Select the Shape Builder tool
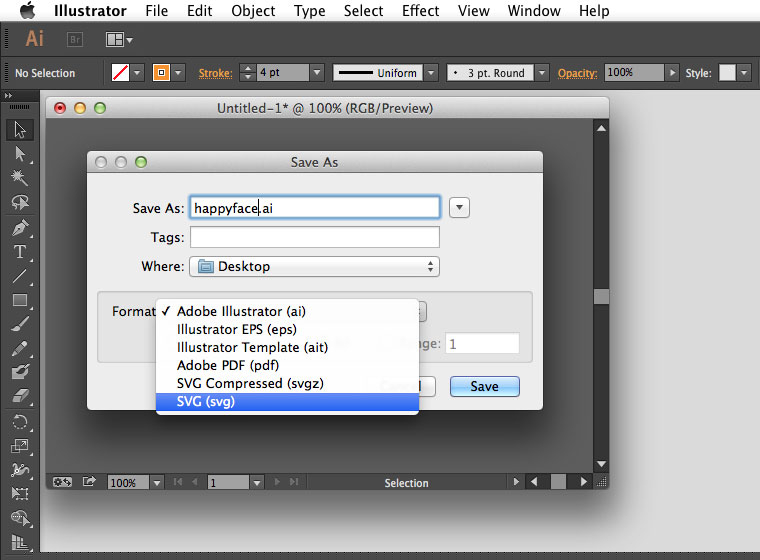 click(x=20, y=518)
